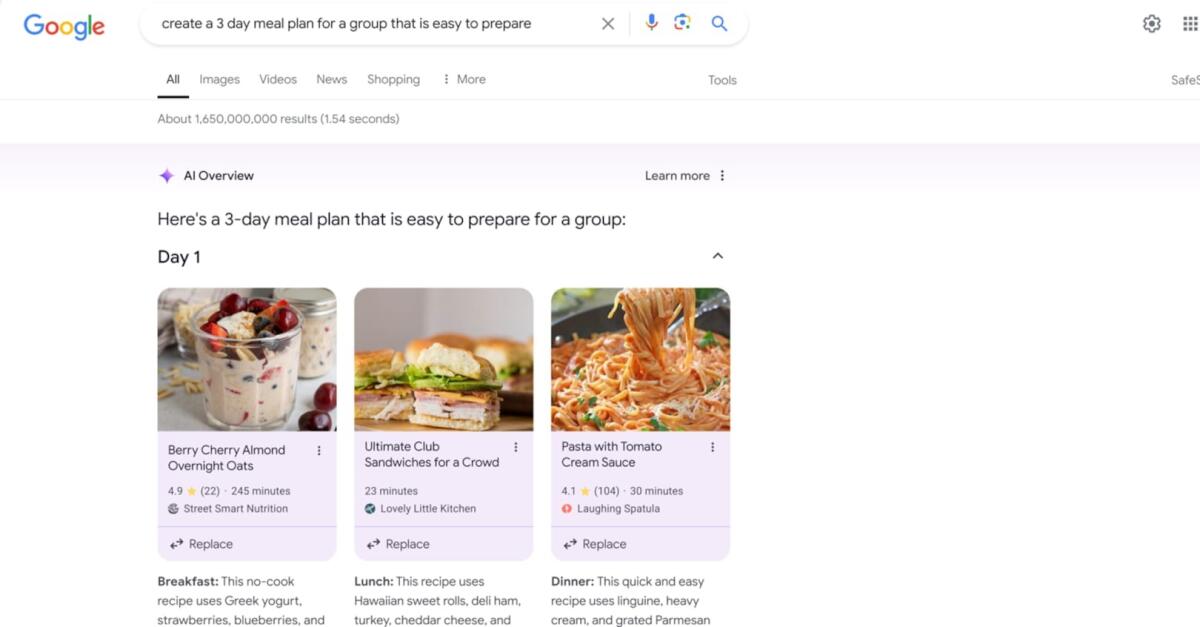Collapse the Day 1 section
Image resolution: width=1200 pixels, height=627 pixels.
tap(717, 256)
